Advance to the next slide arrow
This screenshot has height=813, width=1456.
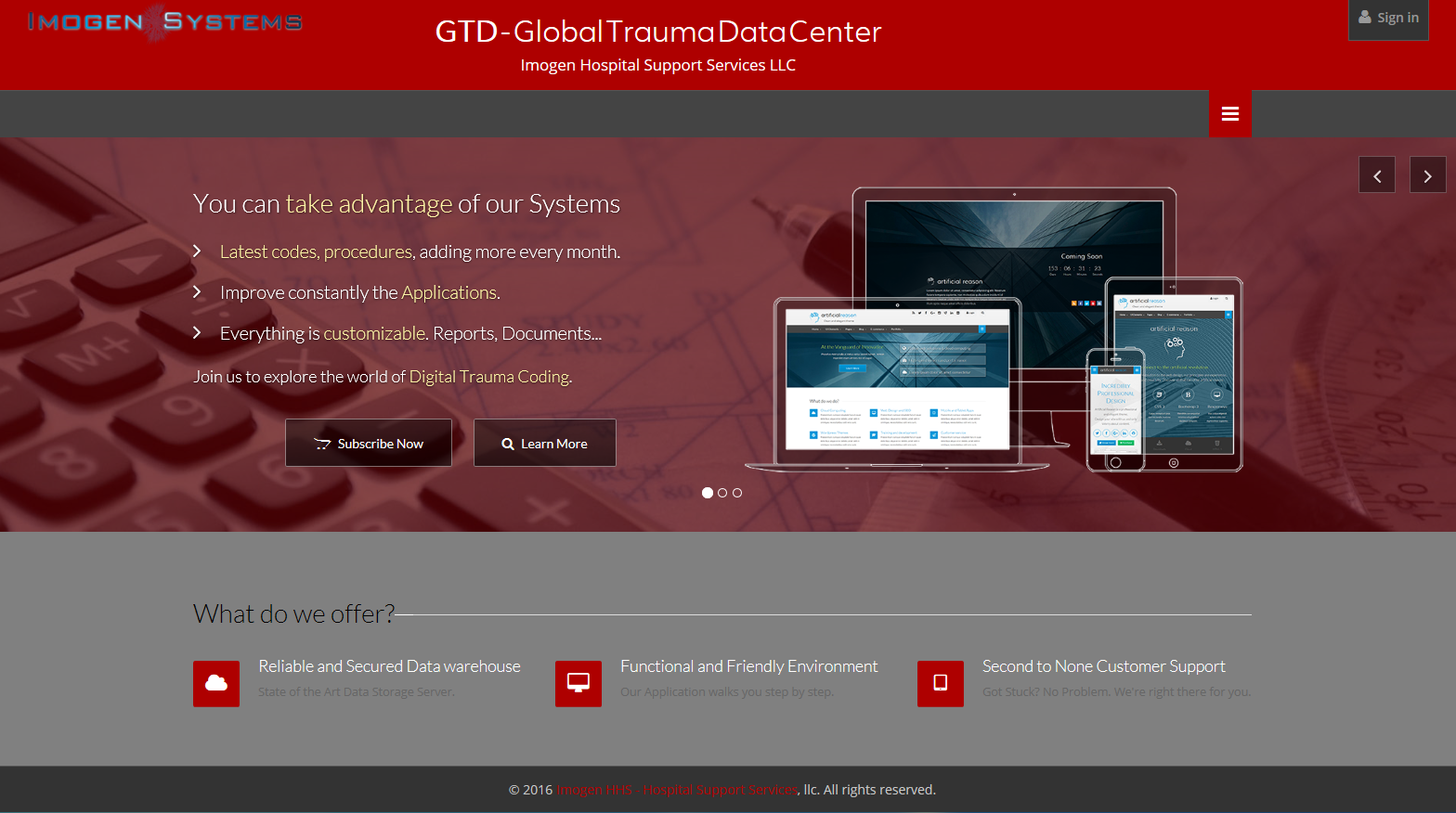1427,175
